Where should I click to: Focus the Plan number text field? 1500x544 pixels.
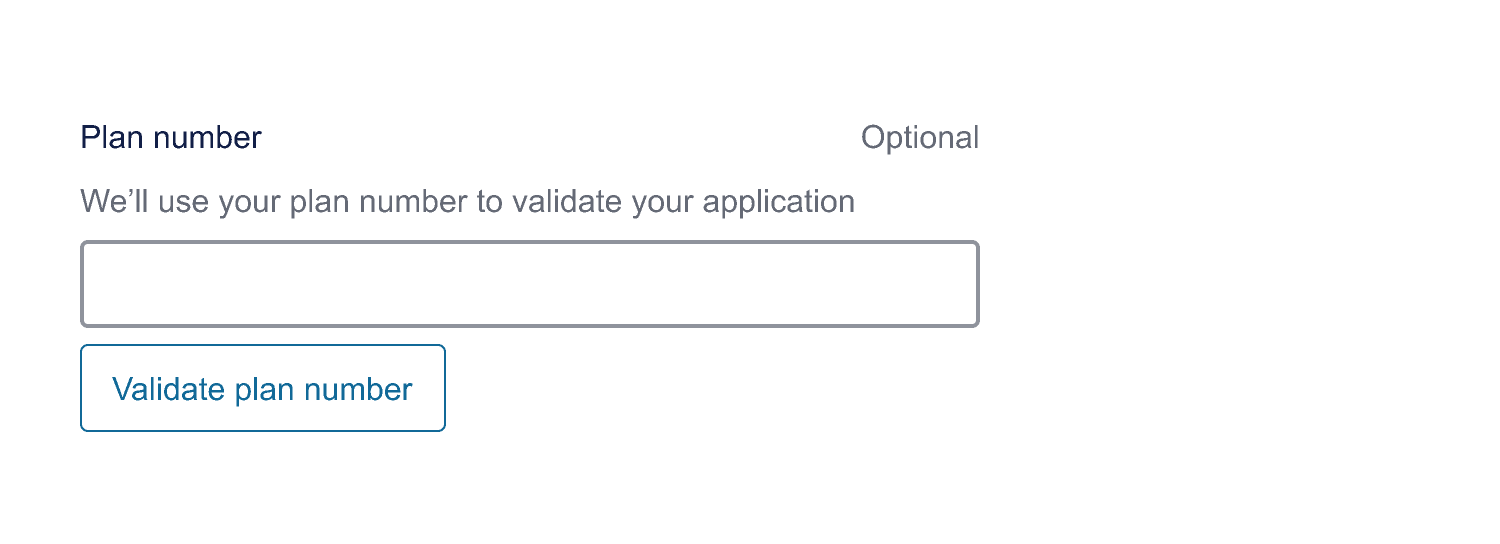tap(529, 284)
